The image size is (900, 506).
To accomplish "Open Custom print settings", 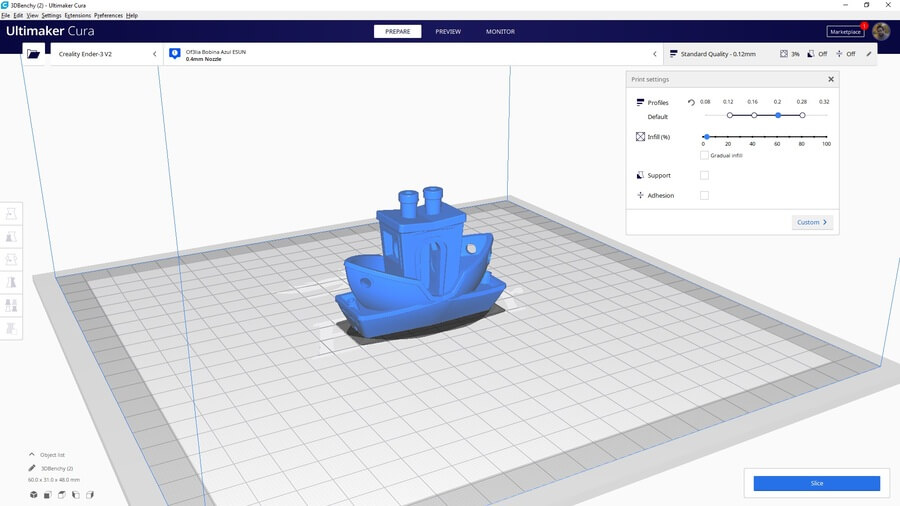I will coord(812,222).
